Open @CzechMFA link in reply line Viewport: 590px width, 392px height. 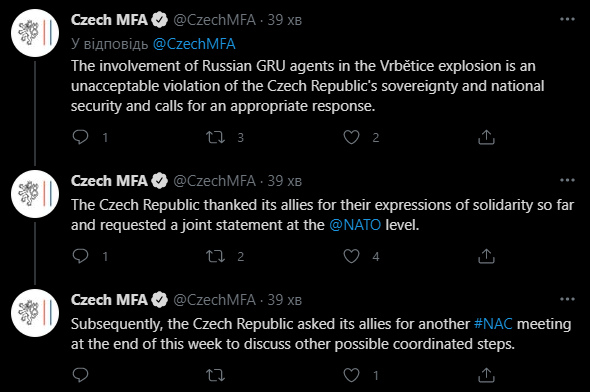click(x=194, y=44)
